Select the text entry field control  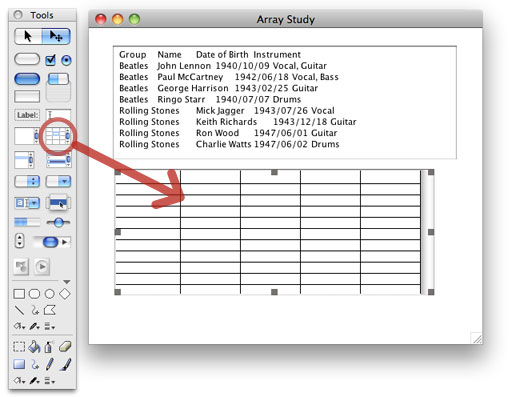coord(58,114)
